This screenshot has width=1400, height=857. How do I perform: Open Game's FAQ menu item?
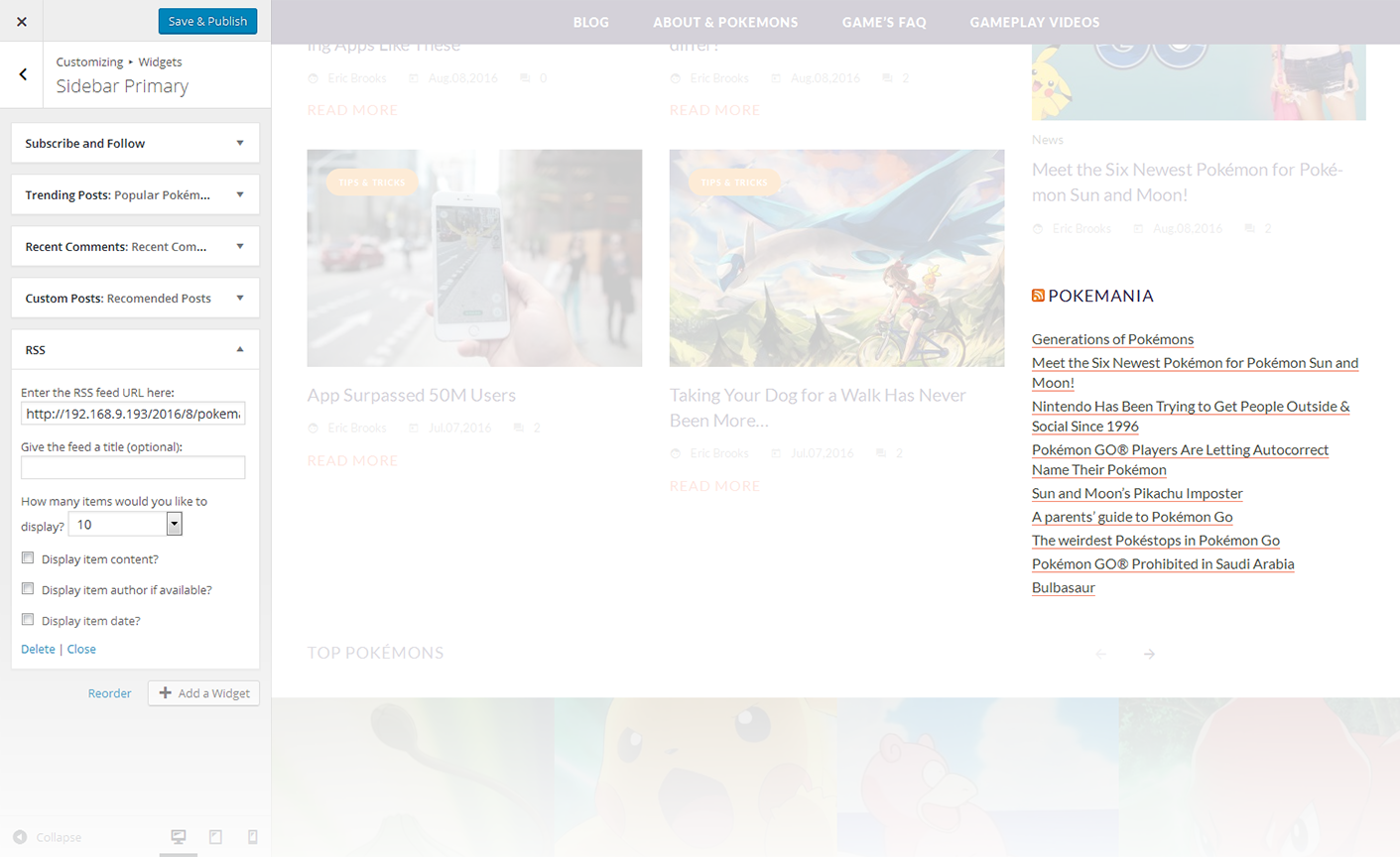884,22
